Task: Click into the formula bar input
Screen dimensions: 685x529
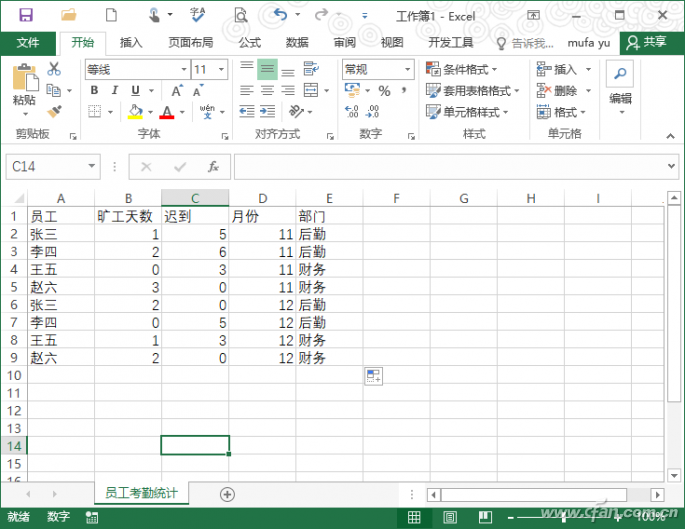Action: 449,166
